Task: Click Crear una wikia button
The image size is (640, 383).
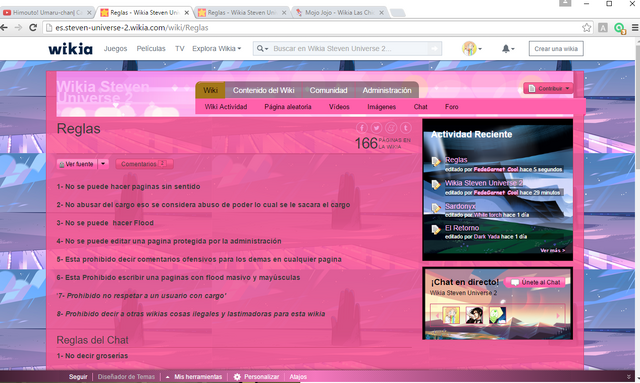Action: click(556, 49)
